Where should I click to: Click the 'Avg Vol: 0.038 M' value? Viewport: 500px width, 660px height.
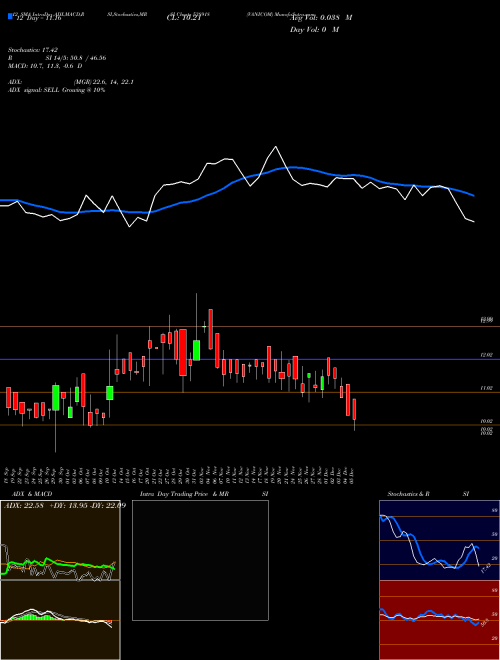coord(321,18)
